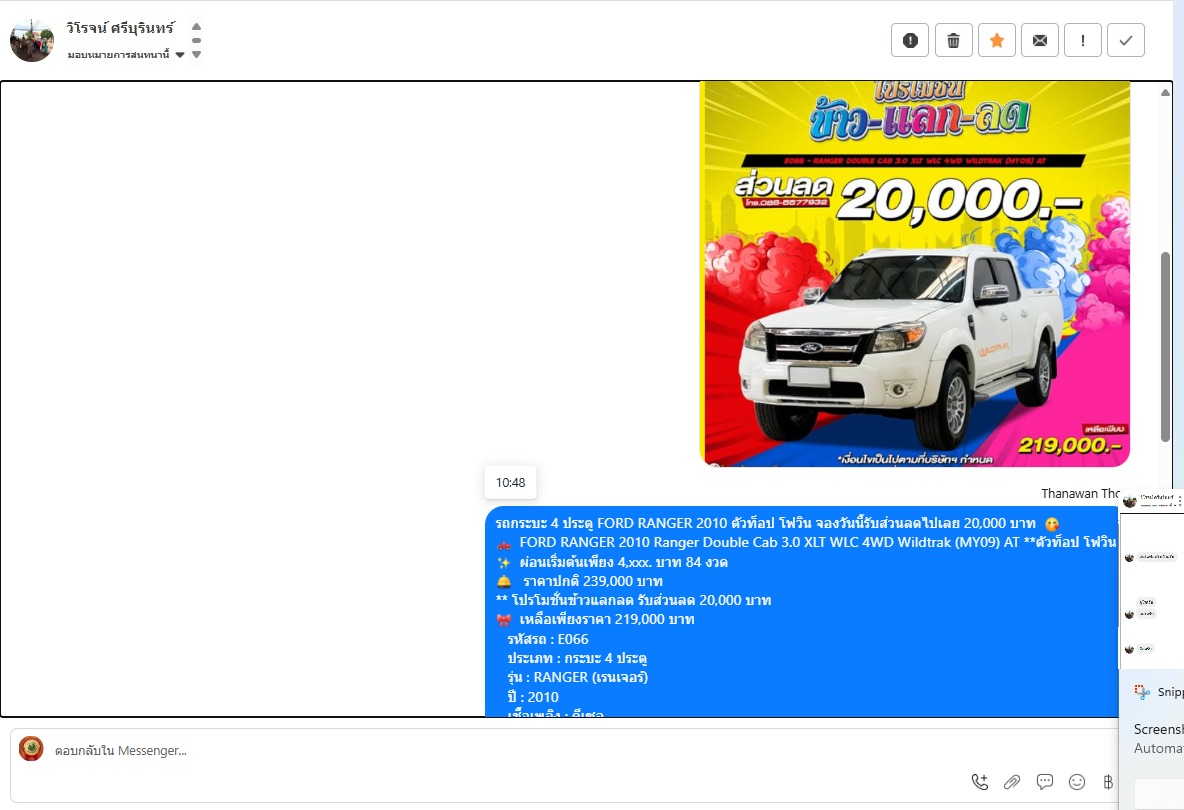The height and width of the screenshot is (810, 1184).
Task: Go to next conversation with gray down arrow
Action: [x=196, y=54]
